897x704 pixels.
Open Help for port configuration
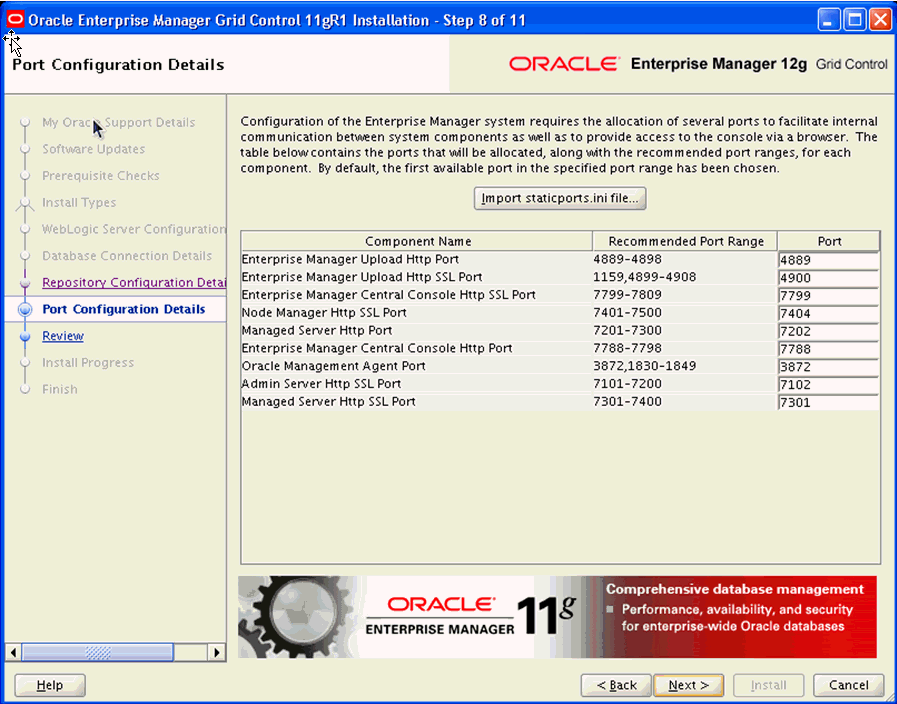click(50, 685)
